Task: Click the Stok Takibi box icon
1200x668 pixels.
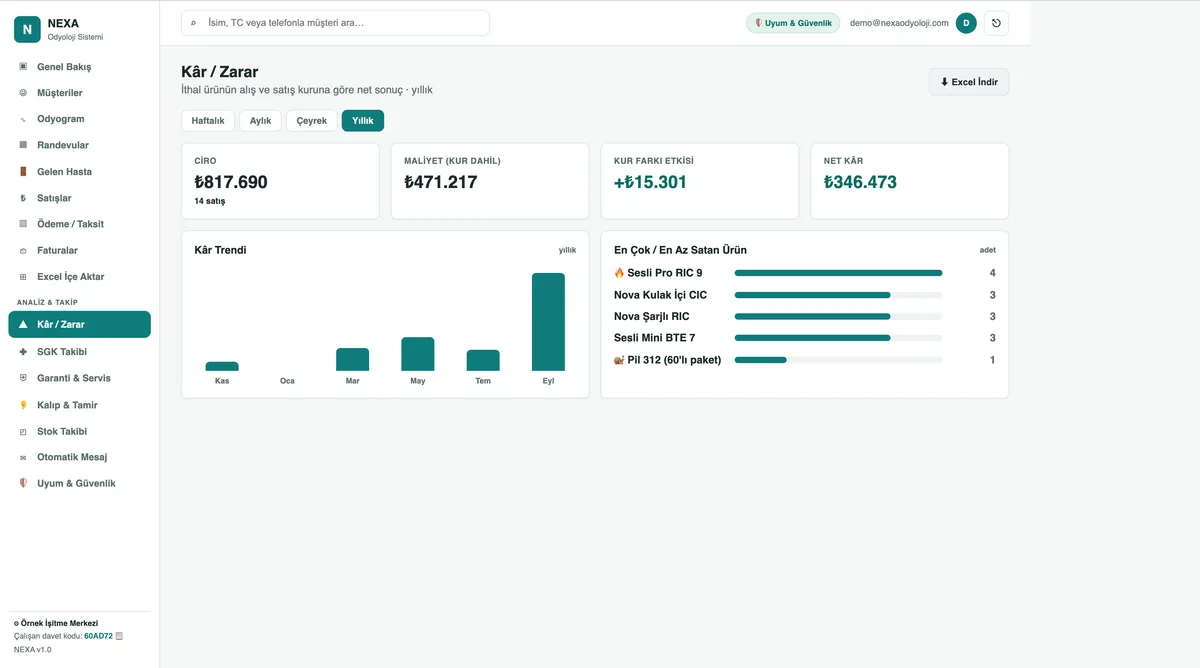Action: click(23, 431)
